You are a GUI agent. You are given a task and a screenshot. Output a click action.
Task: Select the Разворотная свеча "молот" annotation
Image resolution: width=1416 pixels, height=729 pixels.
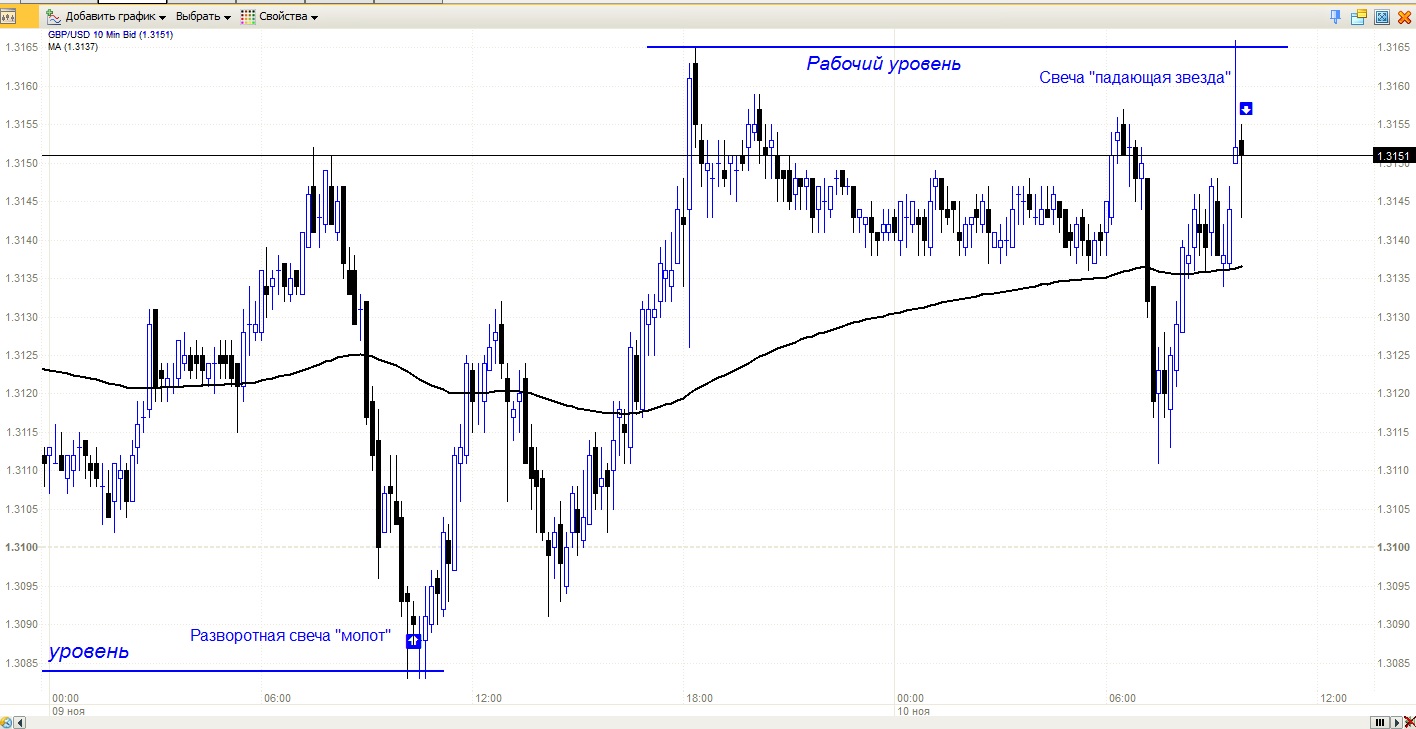point(290,635)
